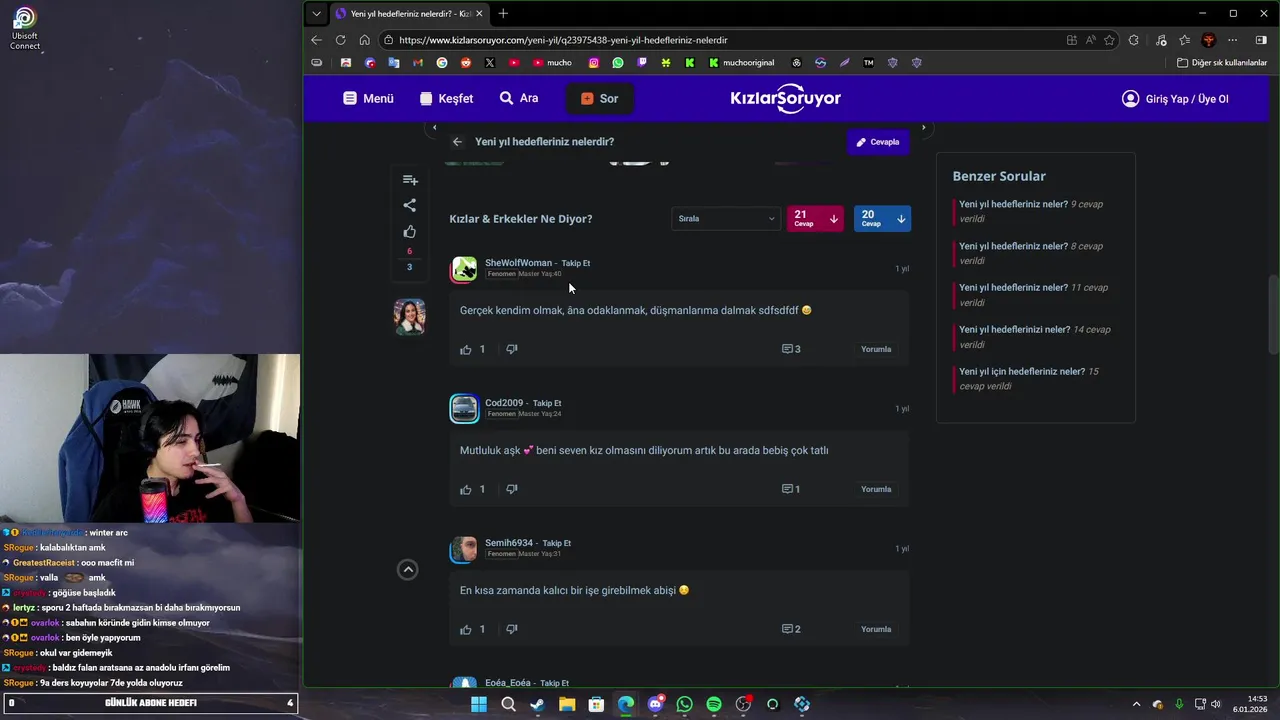Click the like thumb in the question sidebar

pyautogui.click(x=410, y=232)
